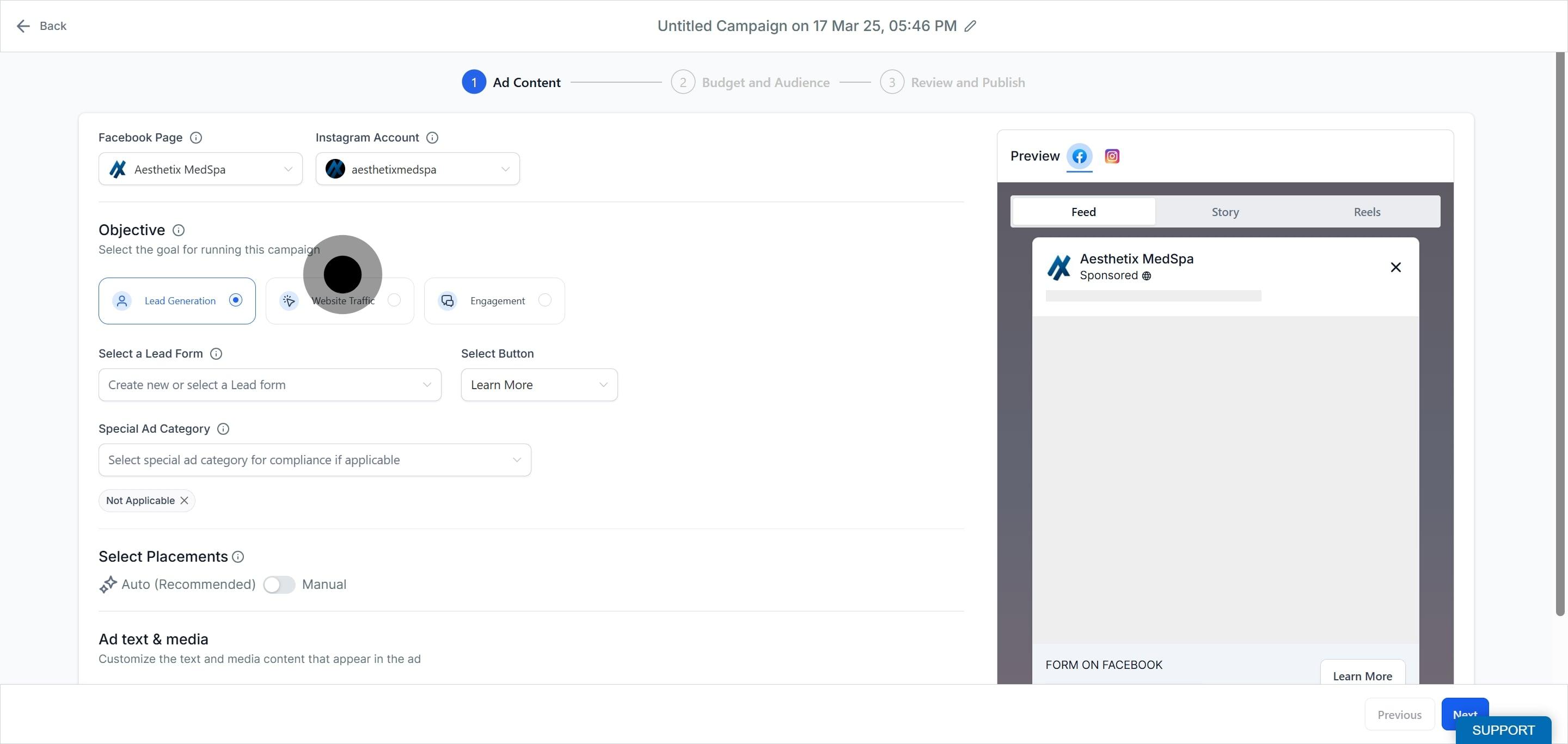This screenshot has height=744, width=1568.
Task: Switch preview to Feed tab
Action: point(1083,212)
